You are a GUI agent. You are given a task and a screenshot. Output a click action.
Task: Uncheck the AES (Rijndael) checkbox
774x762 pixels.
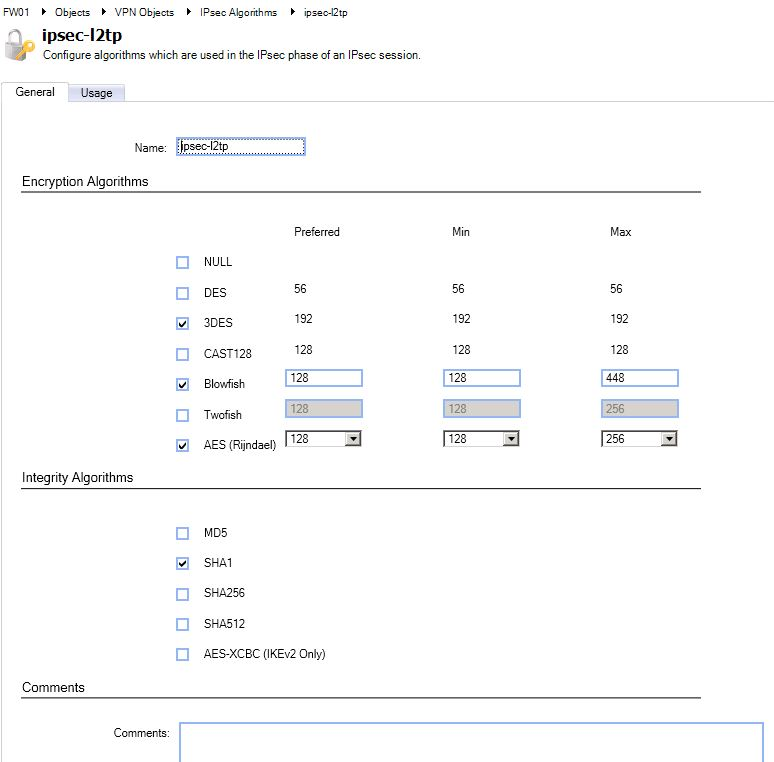(x=182, y=446)
